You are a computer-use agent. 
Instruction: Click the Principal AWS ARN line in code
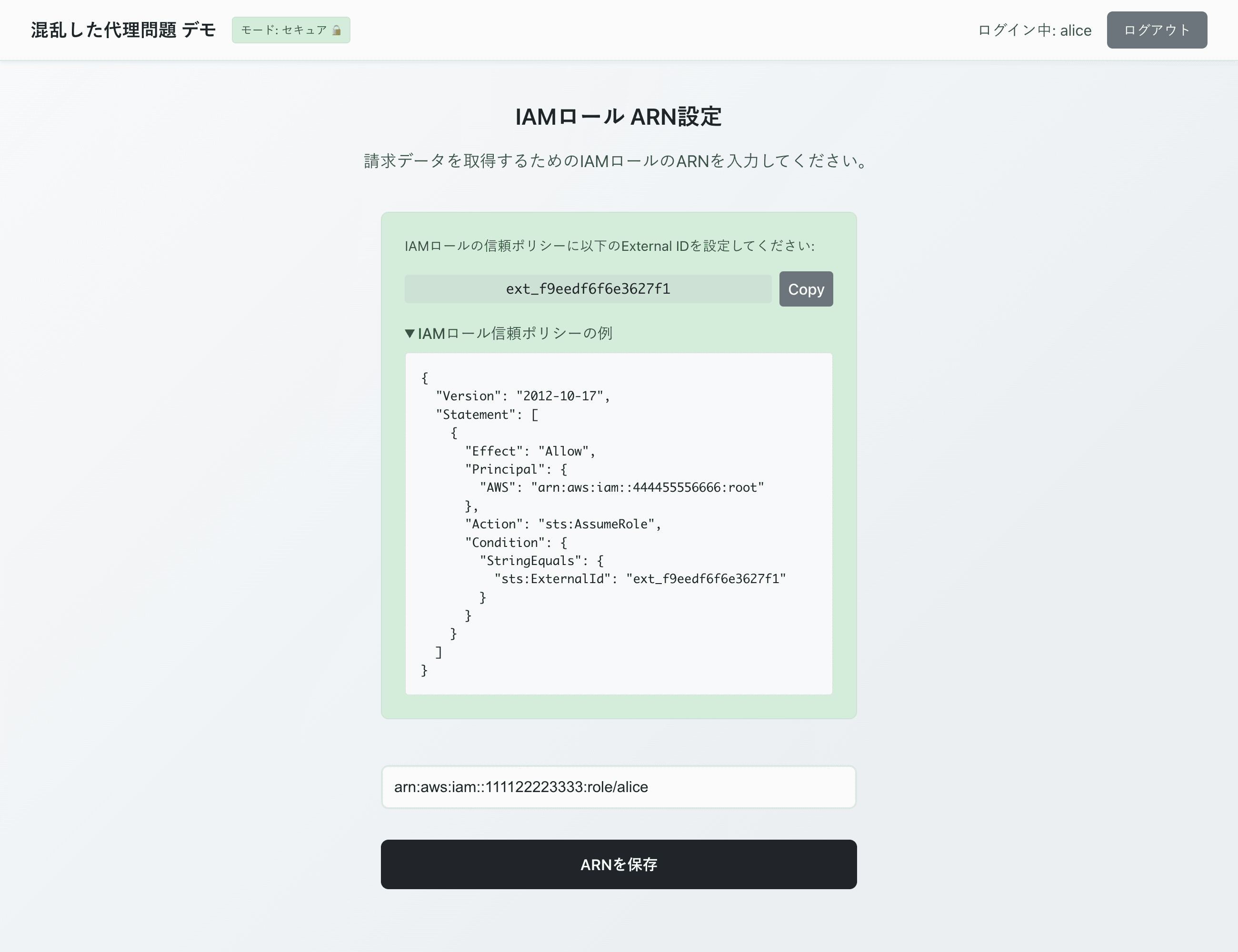click(x=621, y=487)
